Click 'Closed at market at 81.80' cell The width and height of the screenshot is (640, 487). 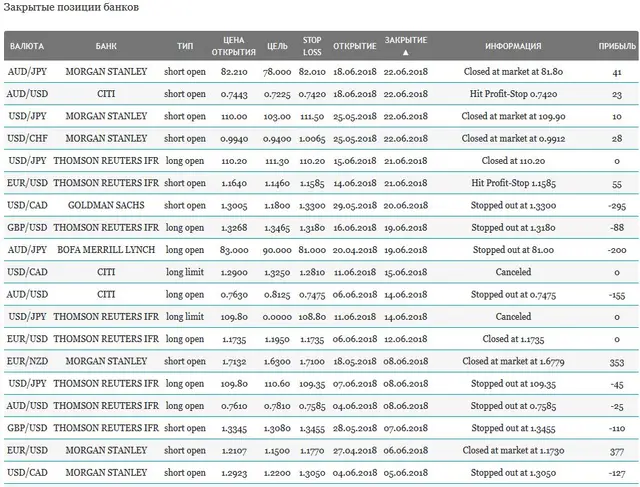tap(513, 72)
